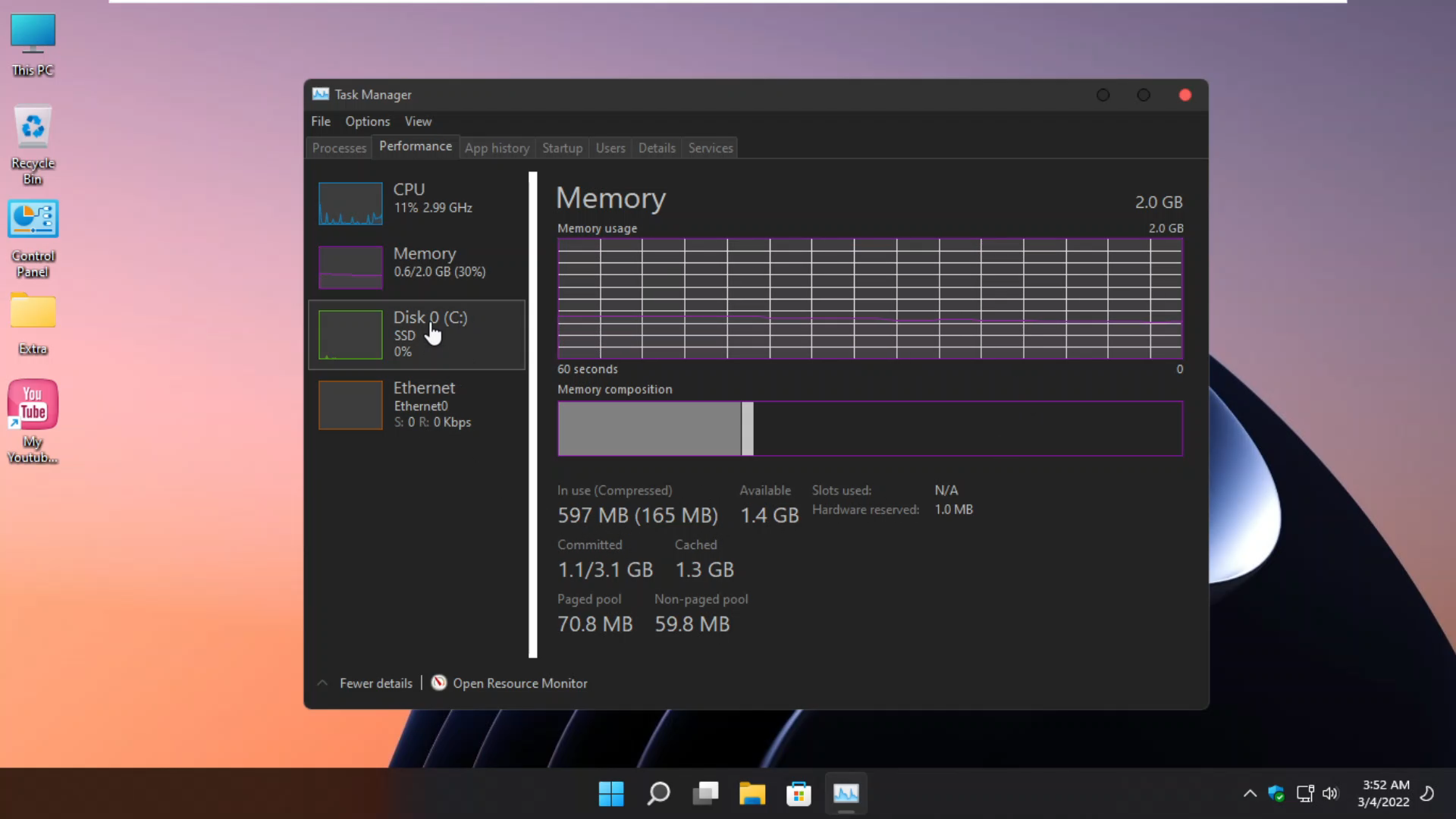
Task: Switch to the Startup tab
Action: pos(562,148)
